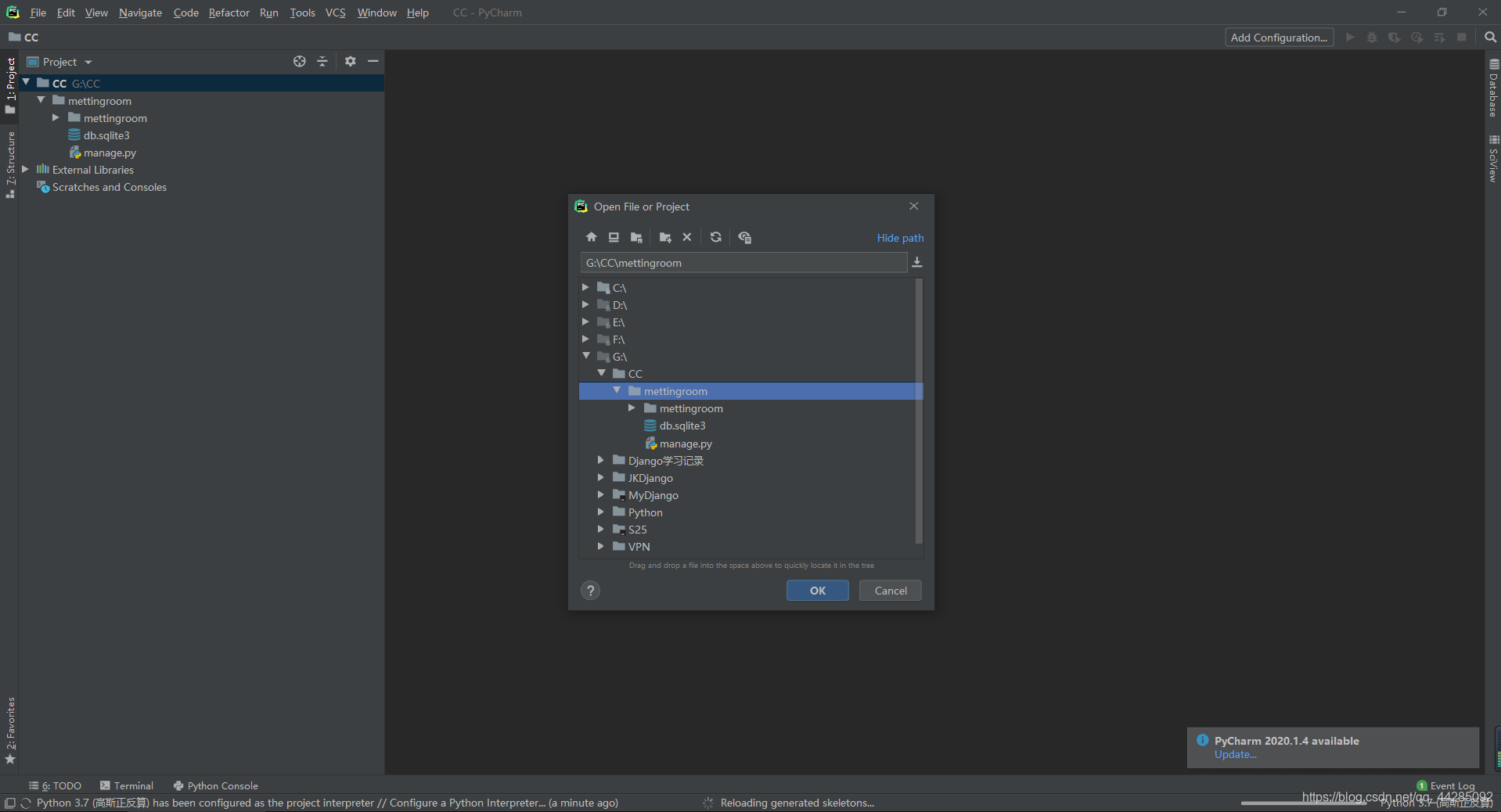Go to project directory icon

click(x=636, y=237)
